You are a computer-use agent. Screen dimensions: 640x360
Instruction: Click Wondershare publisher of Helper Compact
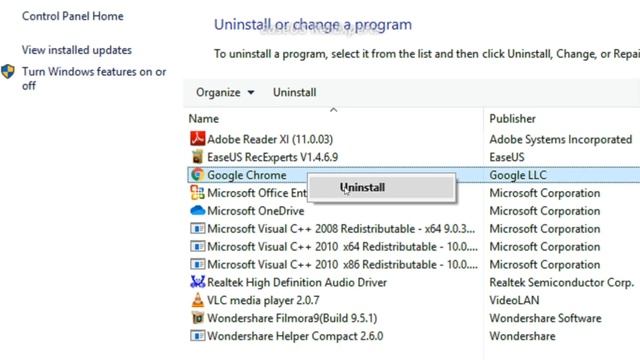tap(522, 336)
